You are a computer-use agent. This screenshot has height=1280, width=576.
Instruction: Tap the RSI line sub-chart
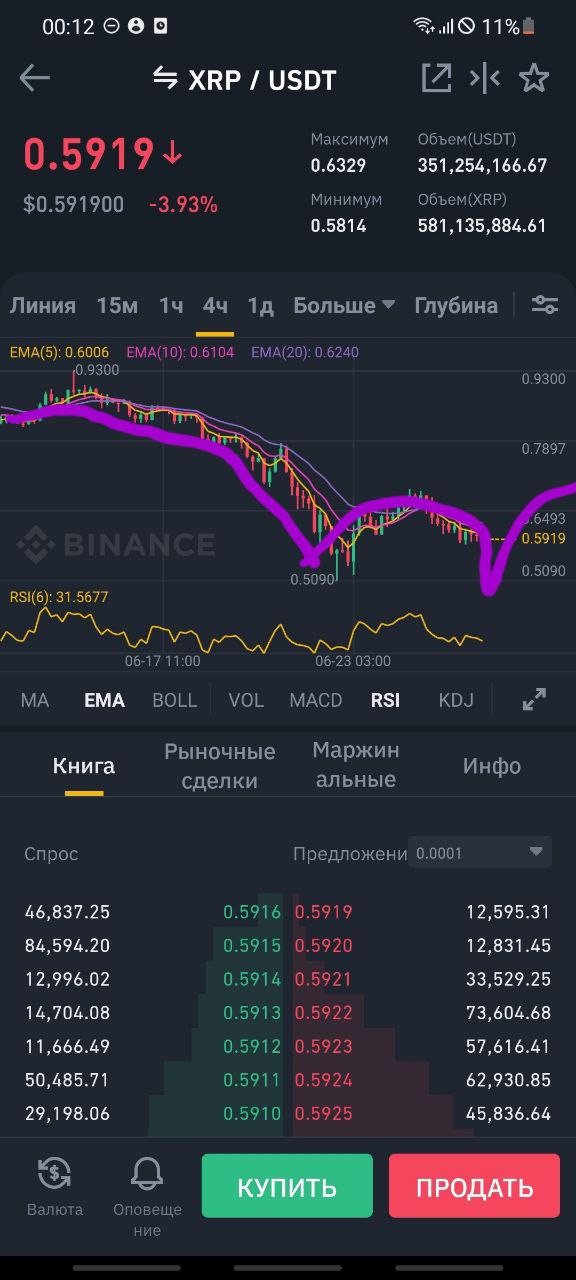(x=243, y=630)
